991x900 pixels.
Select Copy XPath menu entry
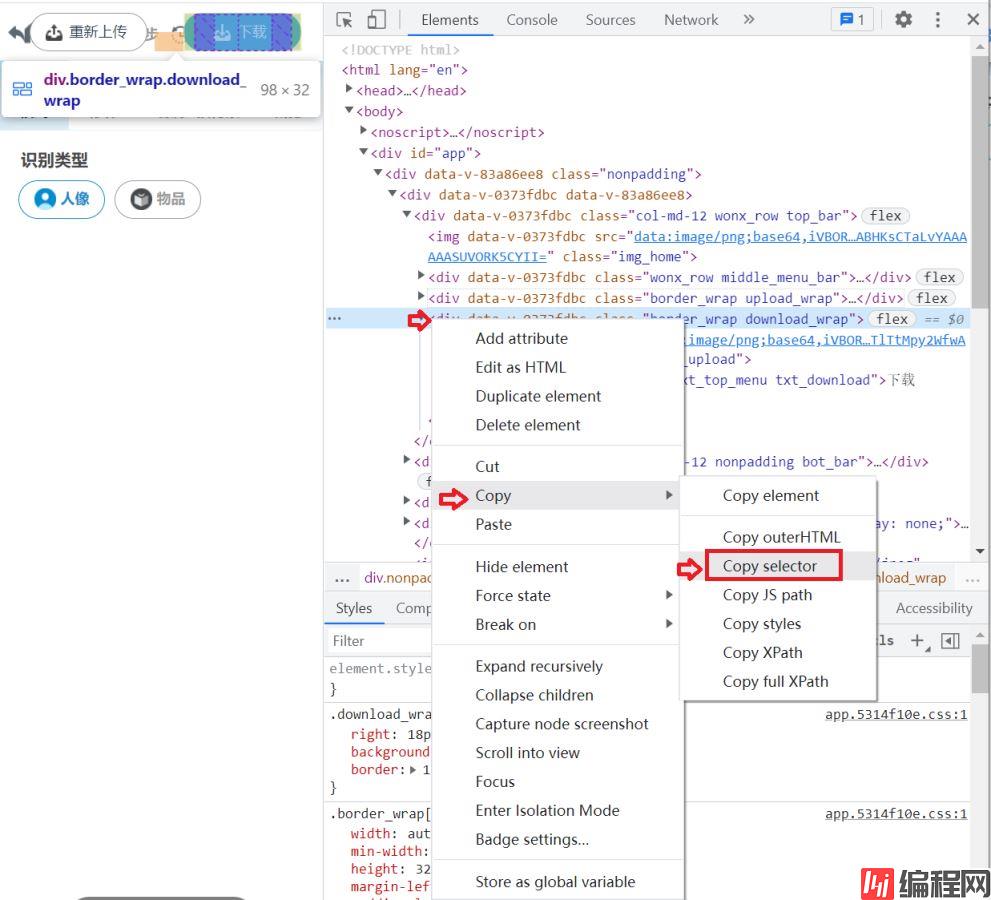(762, 652)
